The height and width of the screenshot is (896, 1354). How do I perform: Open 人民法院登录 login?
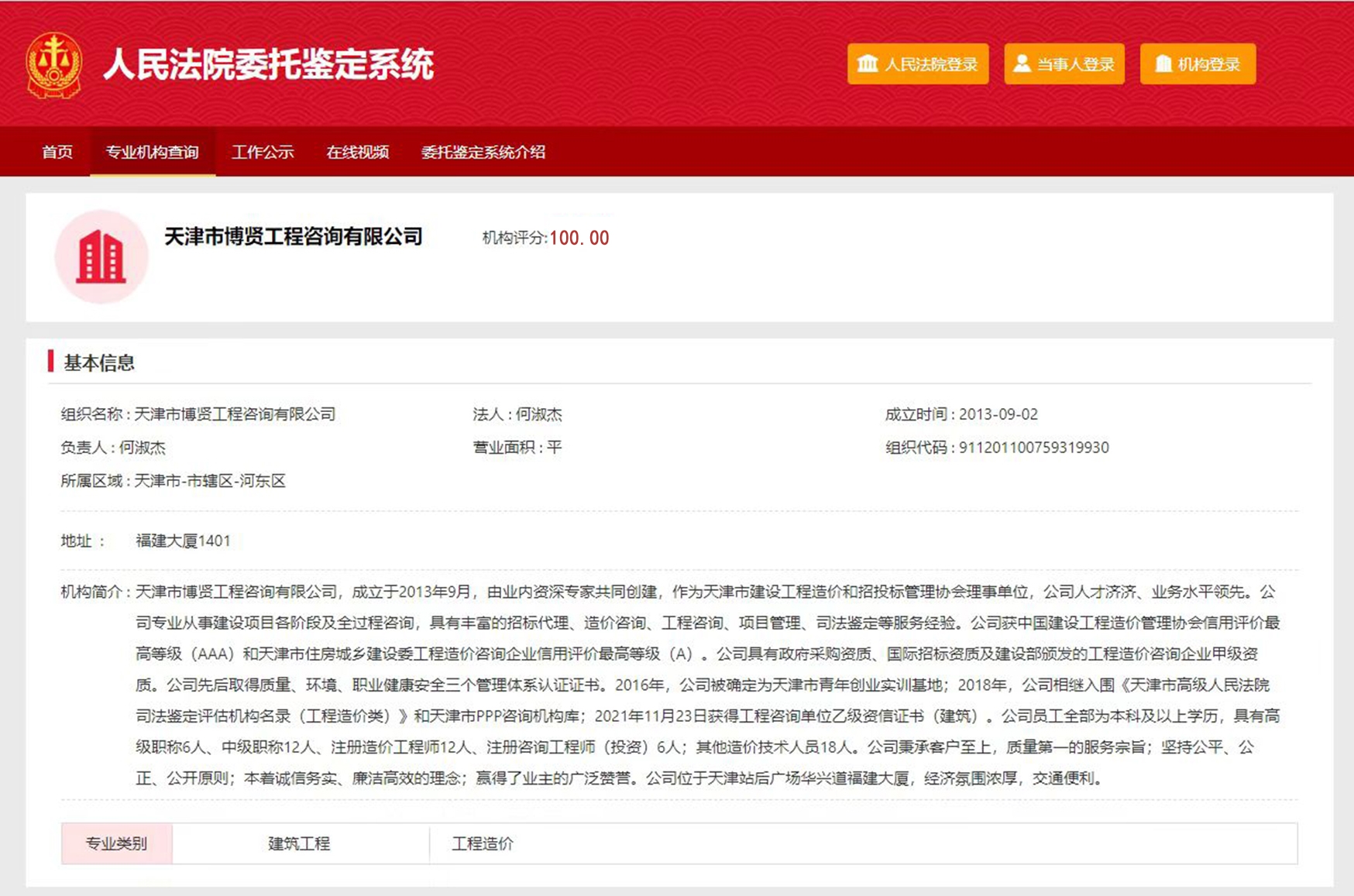click(x=918, y=64)
